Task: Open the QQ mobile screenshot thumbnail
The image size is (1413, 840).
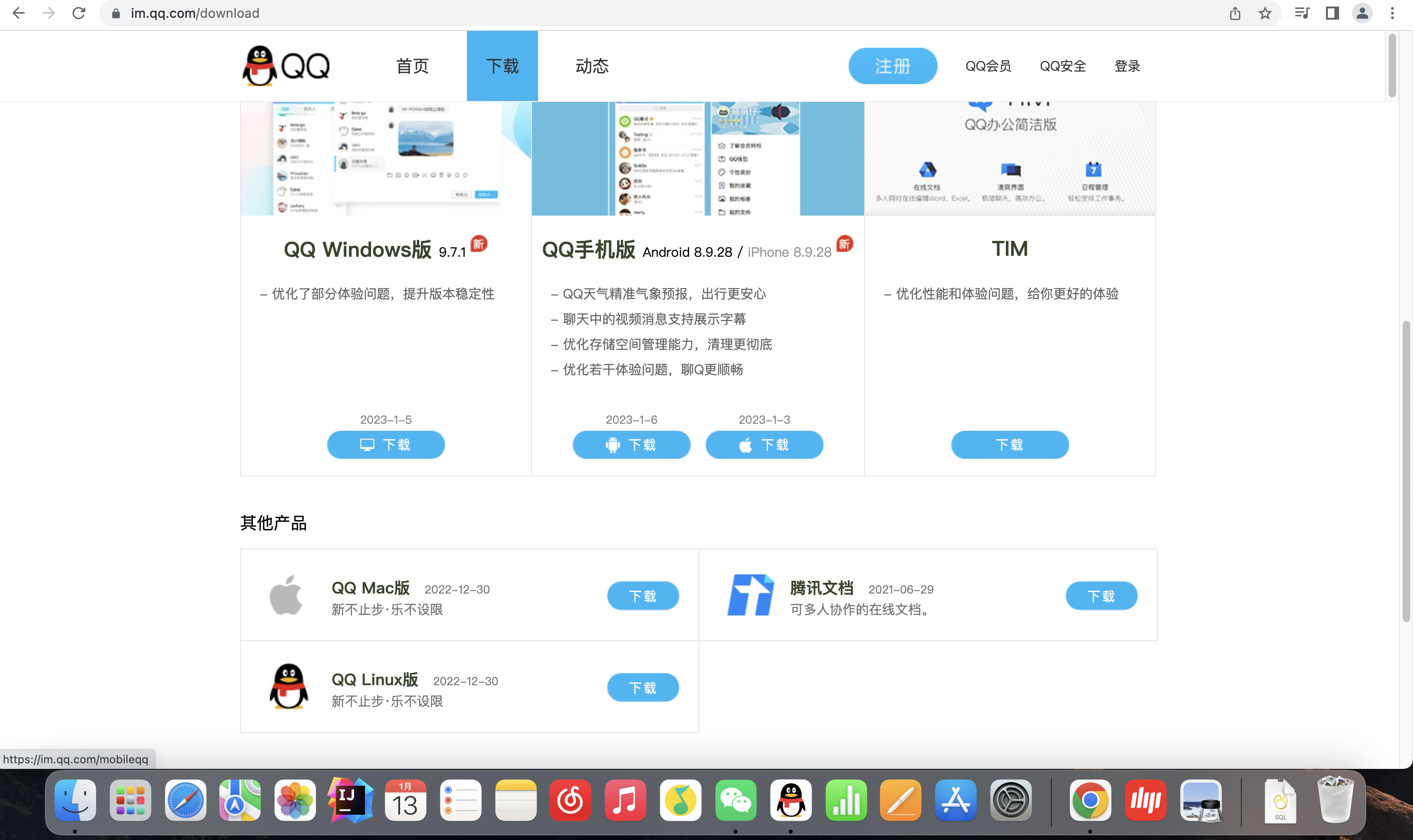Action: pyautogui.click(x=698, y=159)
